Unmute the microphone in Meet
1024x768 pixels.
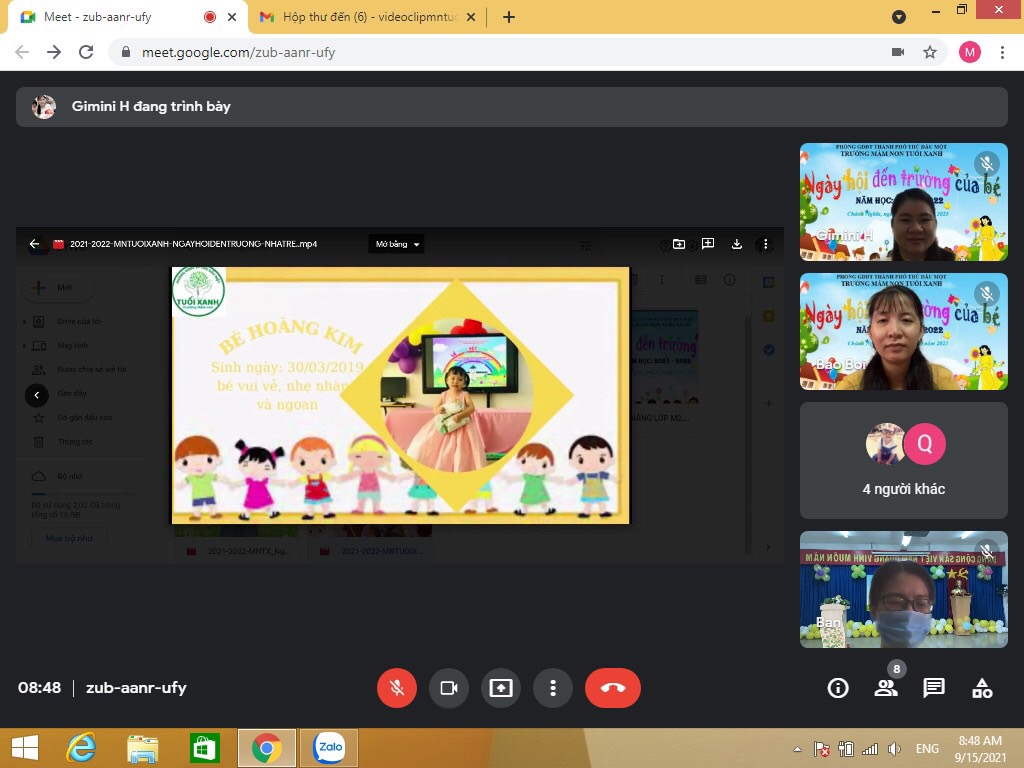(396, 688)
